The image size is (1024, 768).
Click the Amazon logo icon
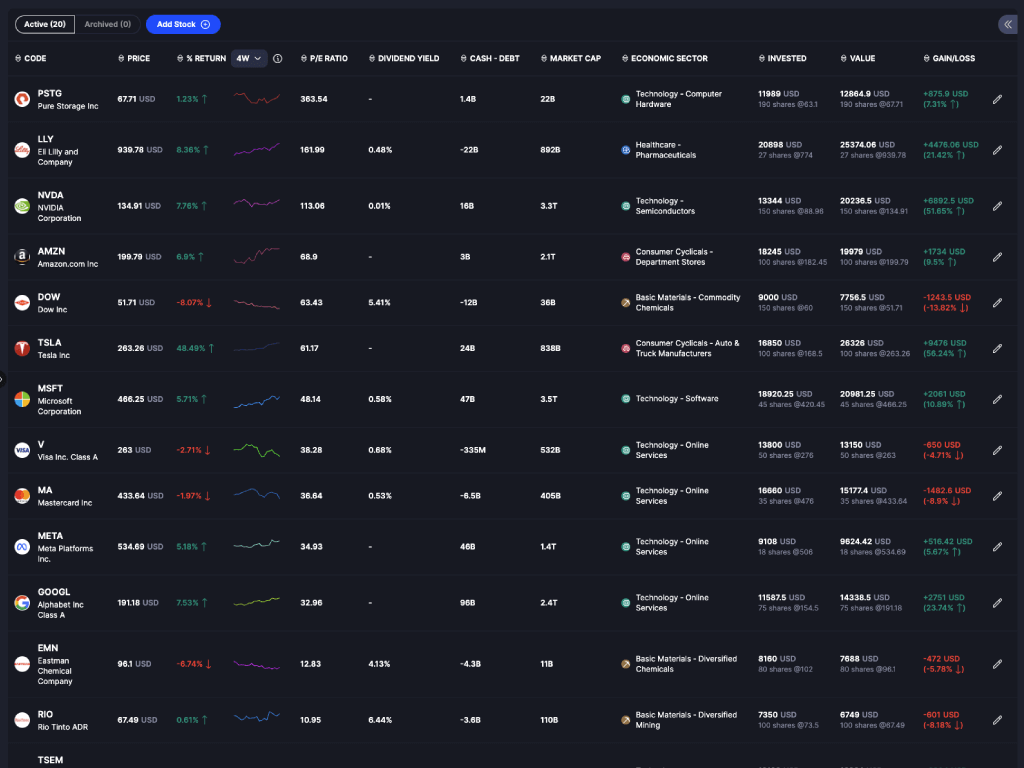pyautogui.click(x=22, y=257)
